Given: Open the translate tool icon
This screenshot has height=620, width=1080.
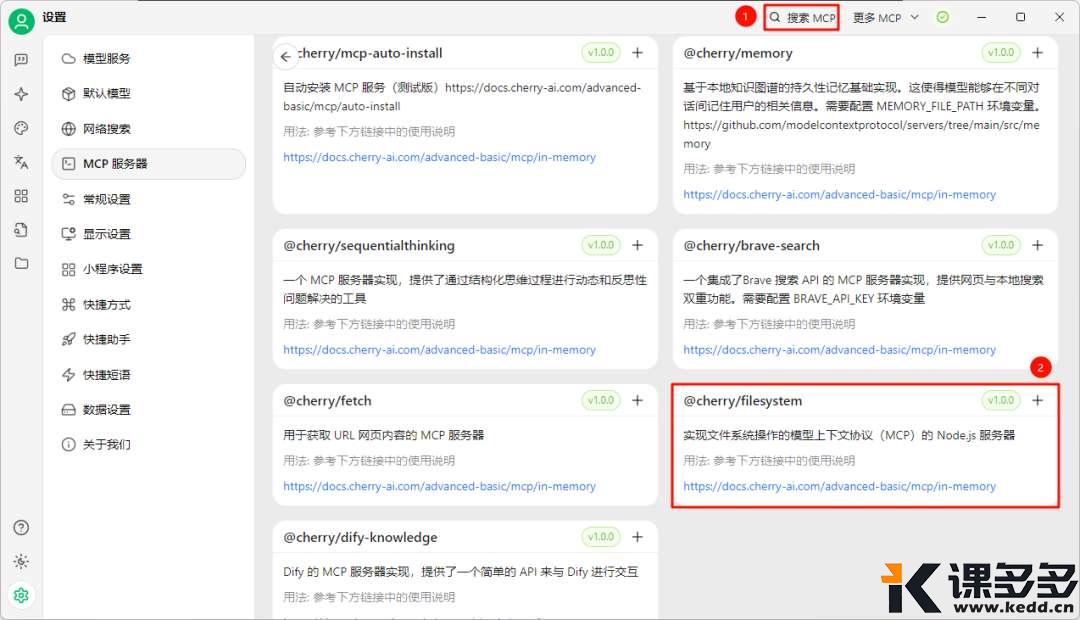Looking at the screenshot, I should tap(21, 162).
